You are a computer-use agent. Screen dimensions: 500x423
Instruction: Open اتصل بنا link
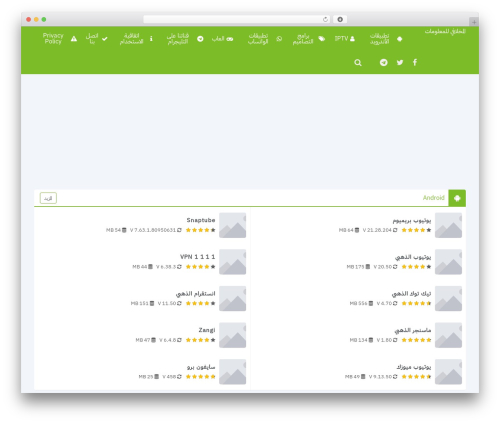pyautogui.click(x=92, y=39)
